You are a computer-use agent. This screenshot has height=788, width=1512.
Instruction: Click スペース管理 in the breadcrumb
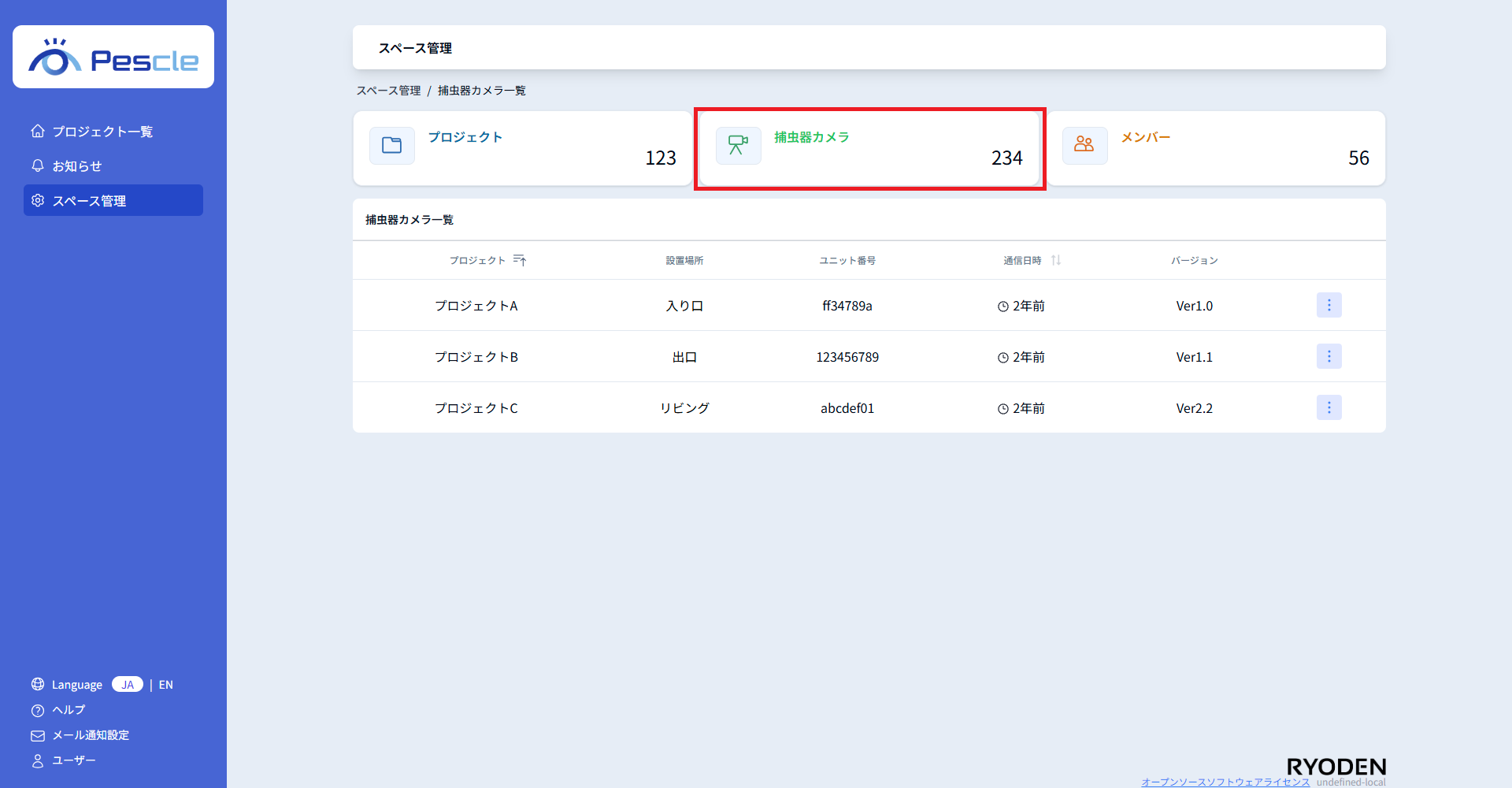[x=388, y=91]
